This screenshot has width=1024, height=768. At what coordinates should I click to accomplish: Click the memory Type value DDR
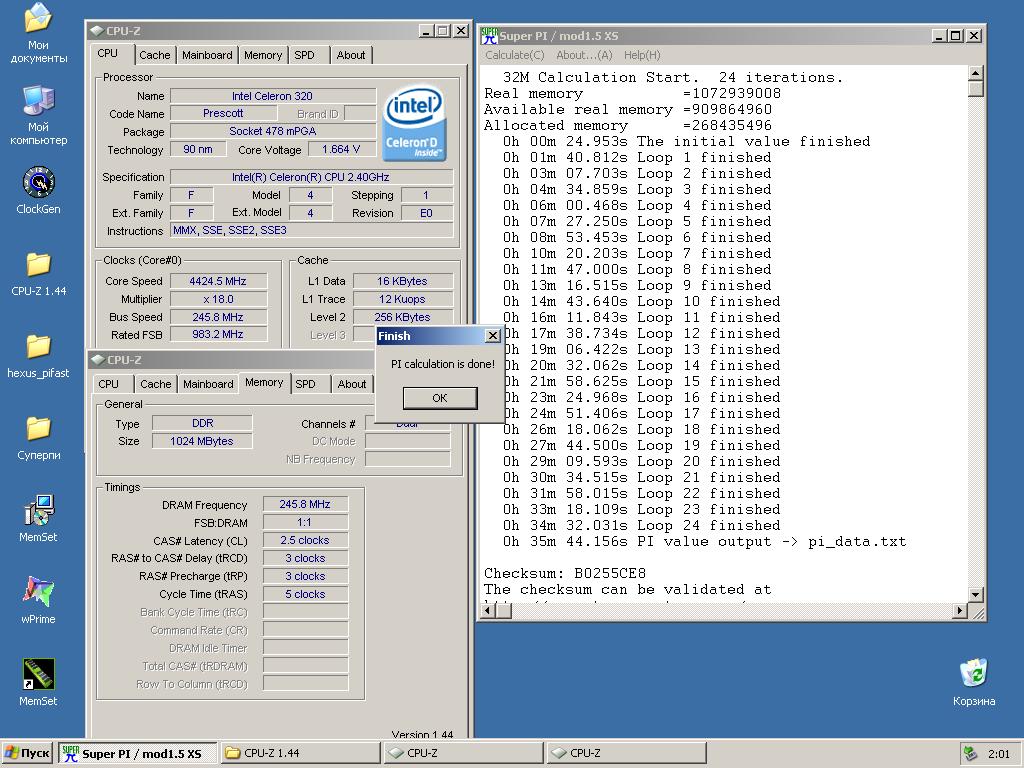[202, 423]
